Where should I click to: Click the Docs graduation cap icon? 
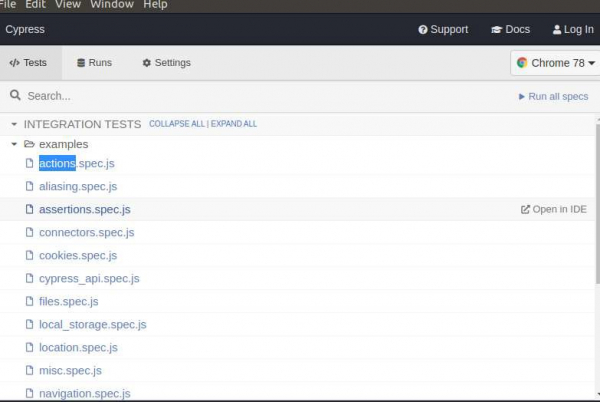[x=496, y=29]
